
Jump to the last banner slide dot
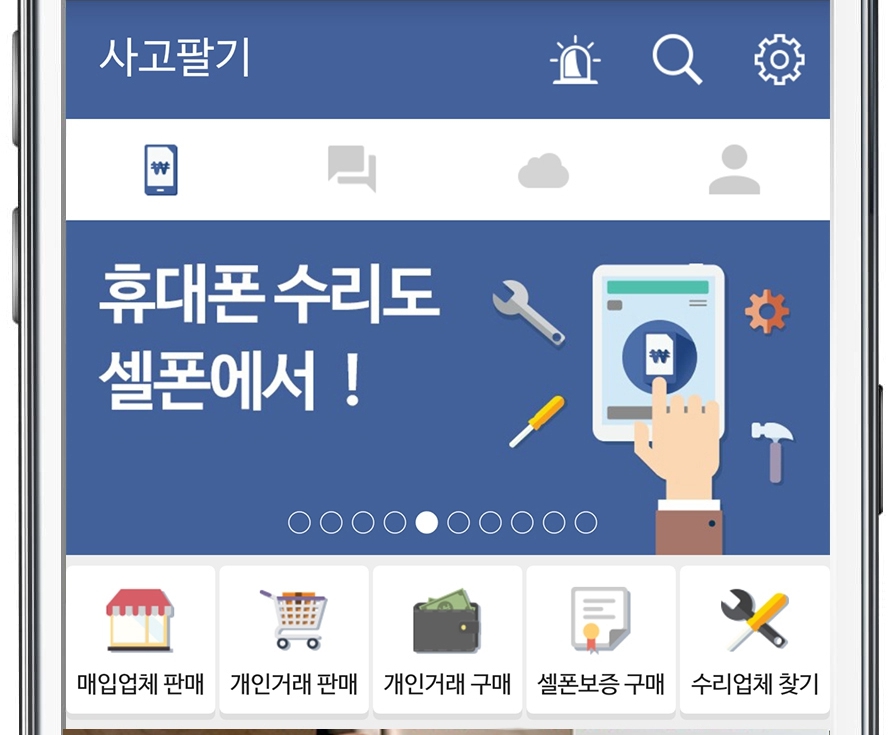[x=586, y=522]
